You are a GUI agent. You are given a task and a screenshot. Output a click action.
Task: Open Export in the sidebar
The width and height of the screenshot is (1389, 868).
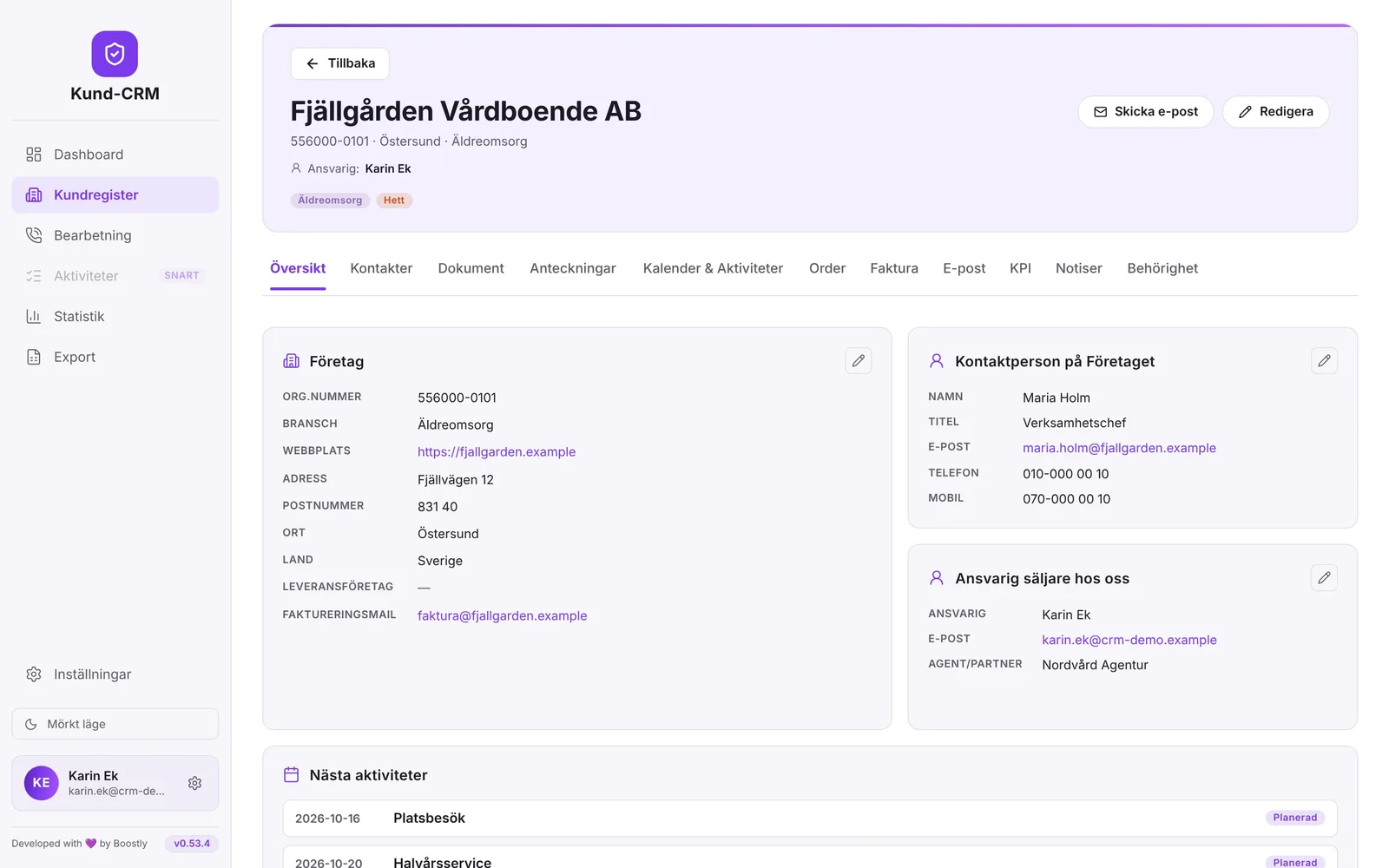tap(115, 357)
